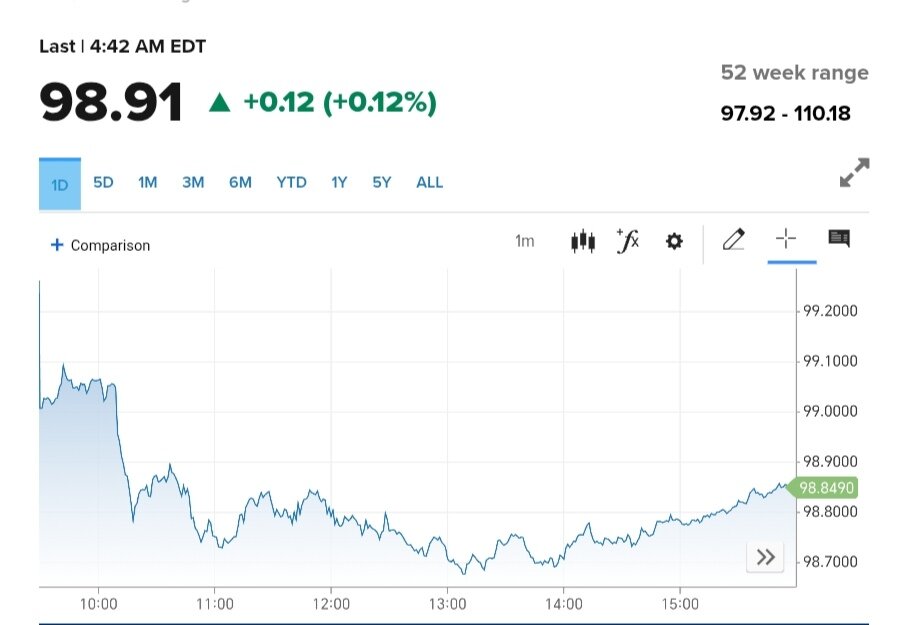Open the studies fx indicator menu
The image size is (919, 625).
coord(628,241)
